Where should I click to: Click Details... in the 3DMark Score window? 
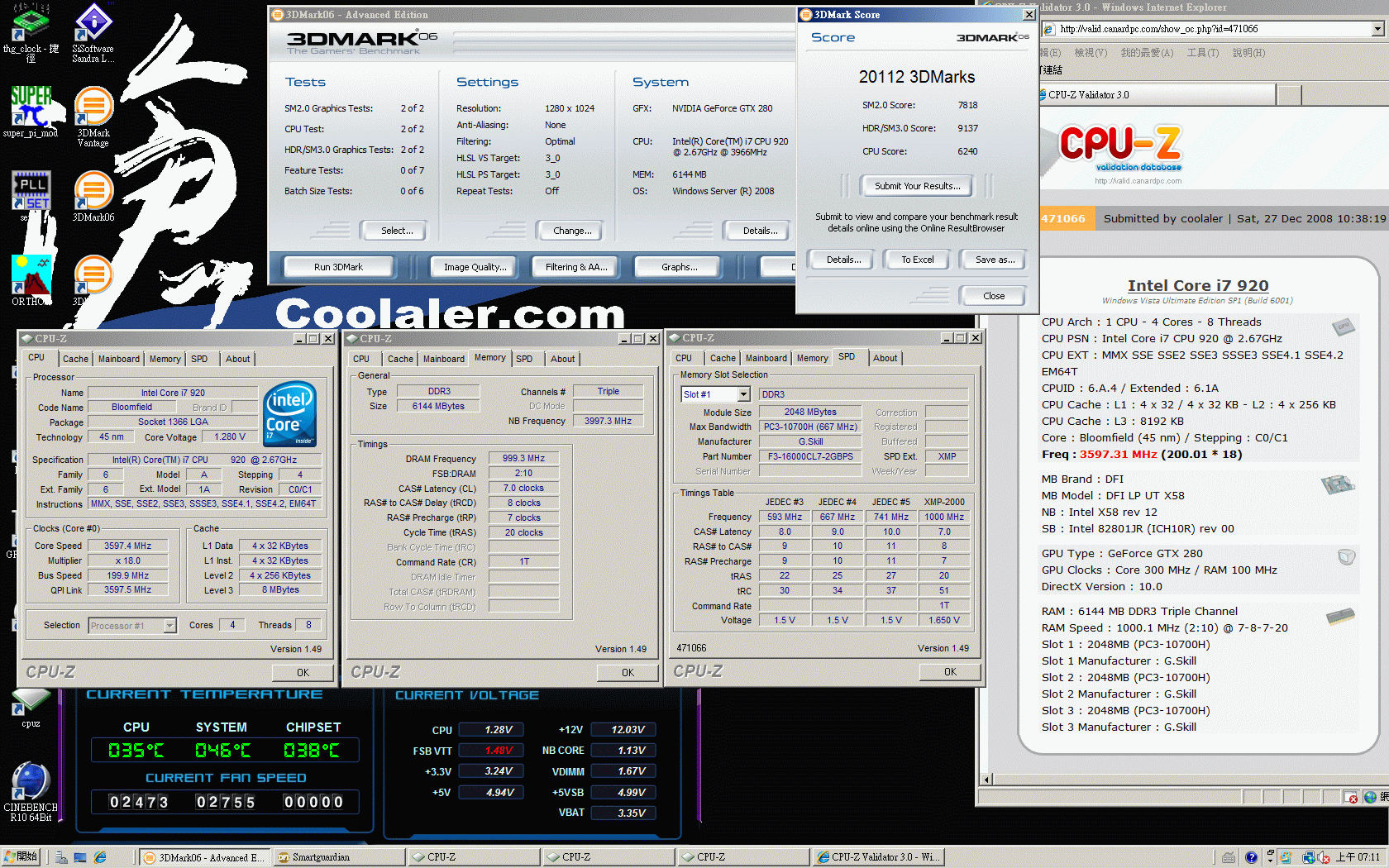tap(843, 260)
